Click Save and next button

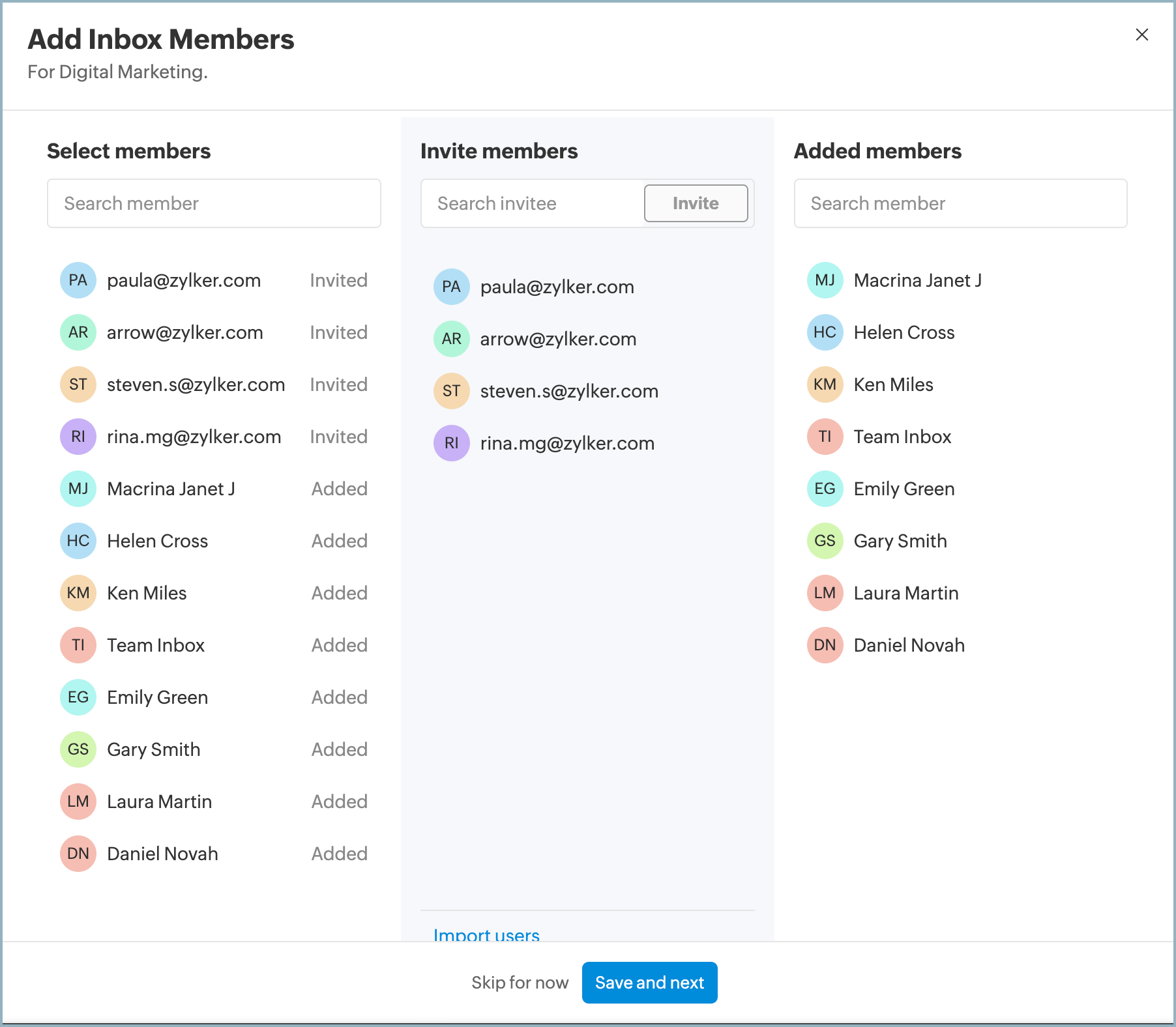point(649,983)
